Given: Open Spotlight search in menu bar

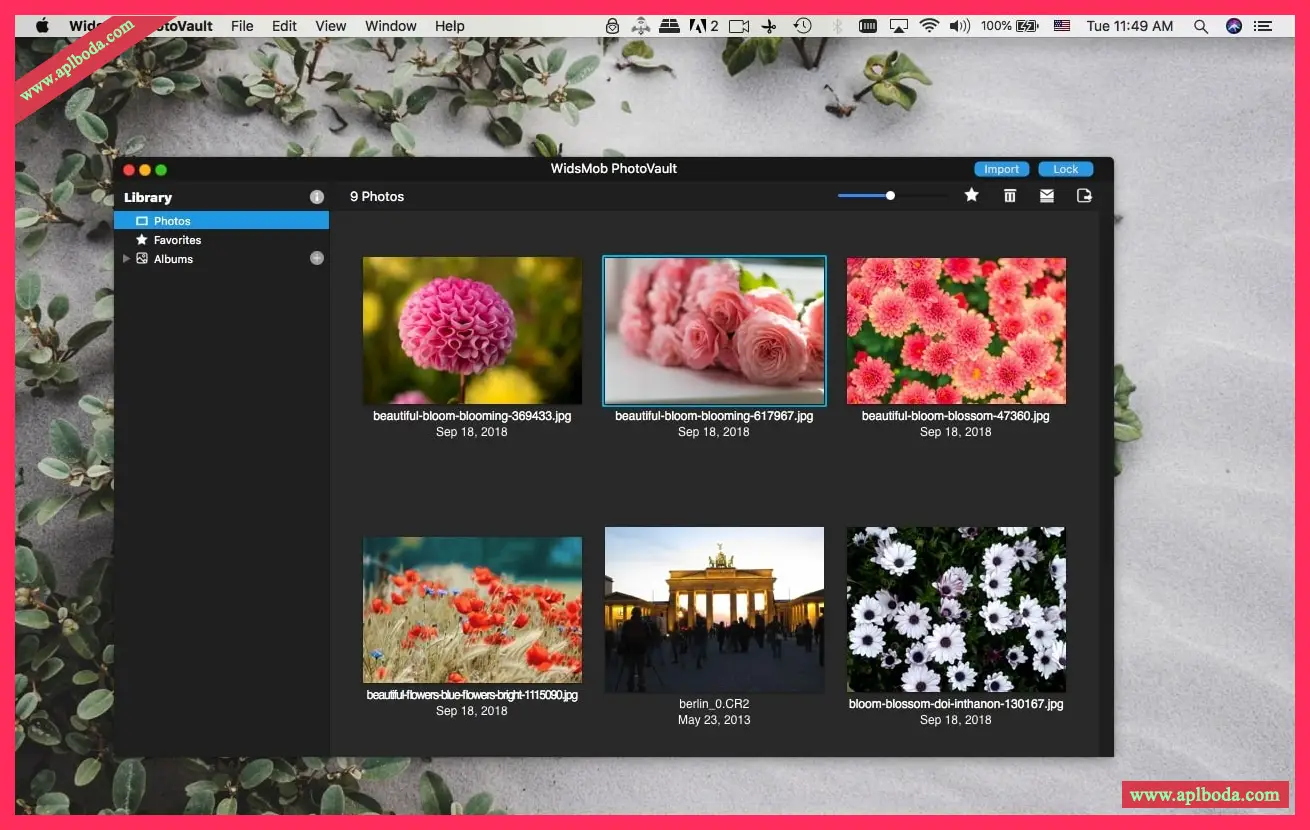Looking at the screenshot, I should pyautogui.click(x=1201, y=26).
